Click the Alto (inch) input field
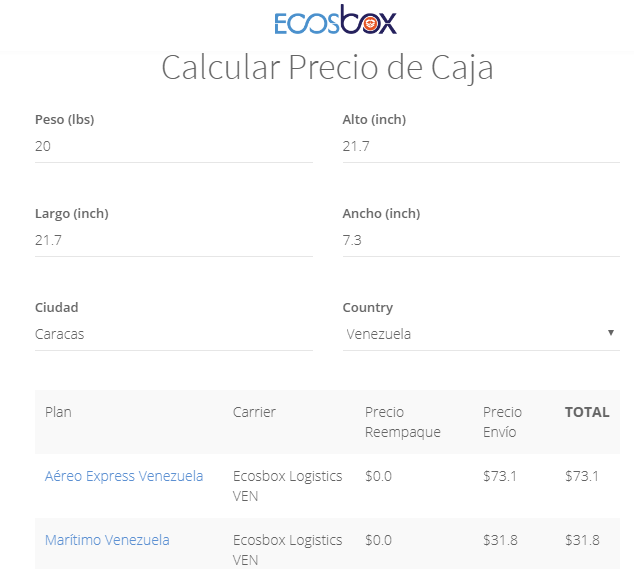Image resolution: width=634 pixels, height=569 pixels. pos(480,146)
